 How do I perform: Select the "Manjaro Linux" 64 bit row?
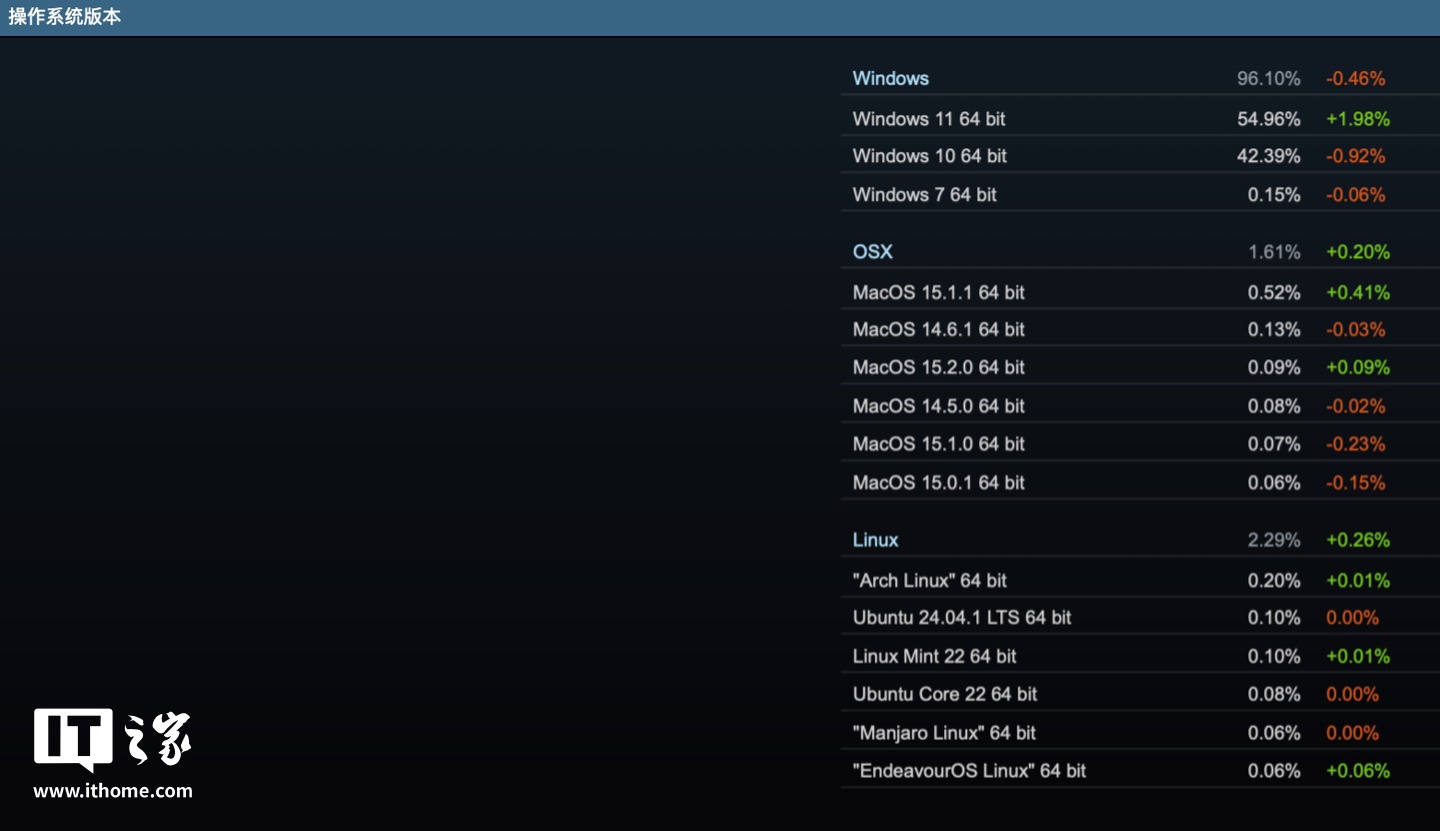pos(1140,732)
